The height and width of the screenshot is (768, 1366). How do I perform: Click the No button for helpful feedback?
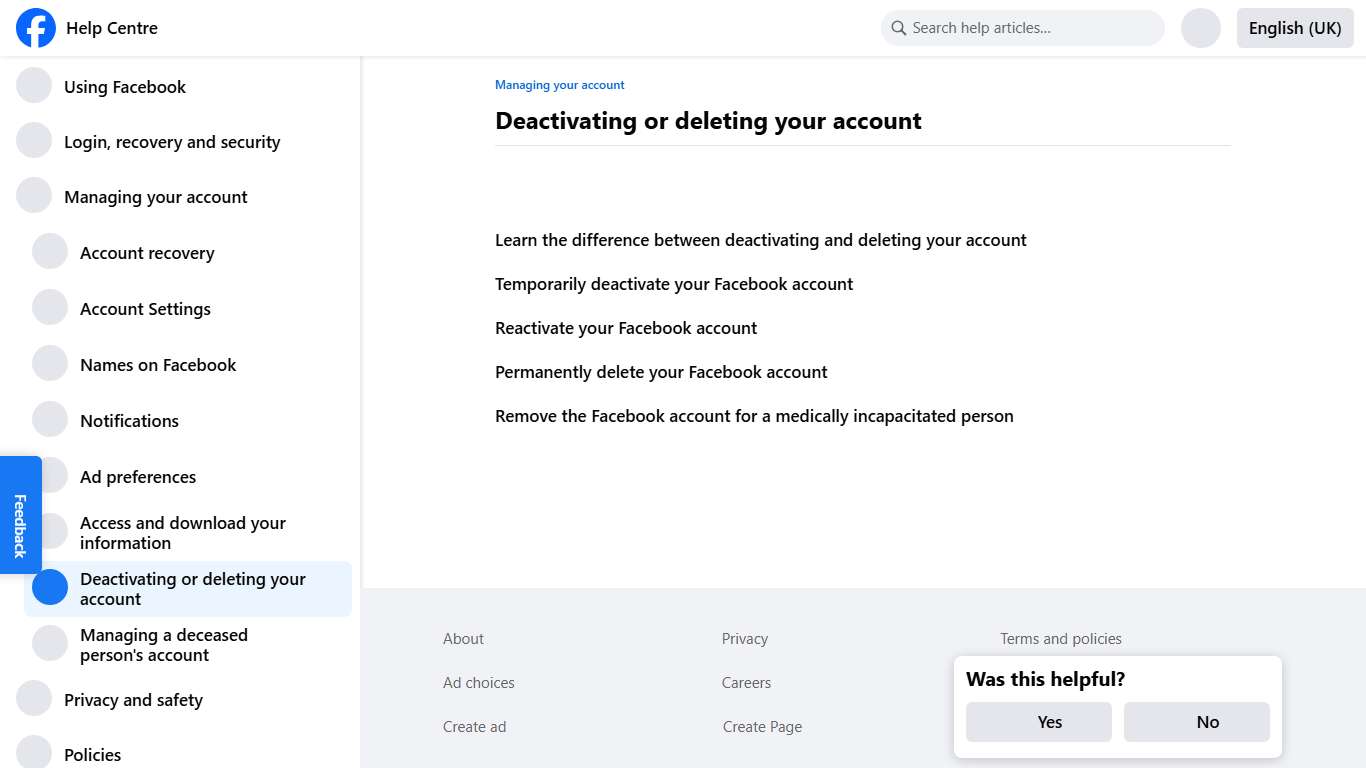pyautogui.click(x=1197, y=721)
